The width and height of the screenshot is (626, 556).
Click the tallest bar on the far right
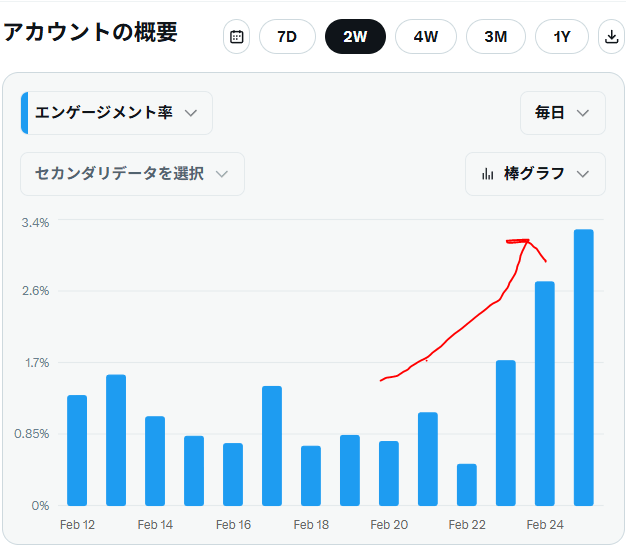[x=584, y=368]
